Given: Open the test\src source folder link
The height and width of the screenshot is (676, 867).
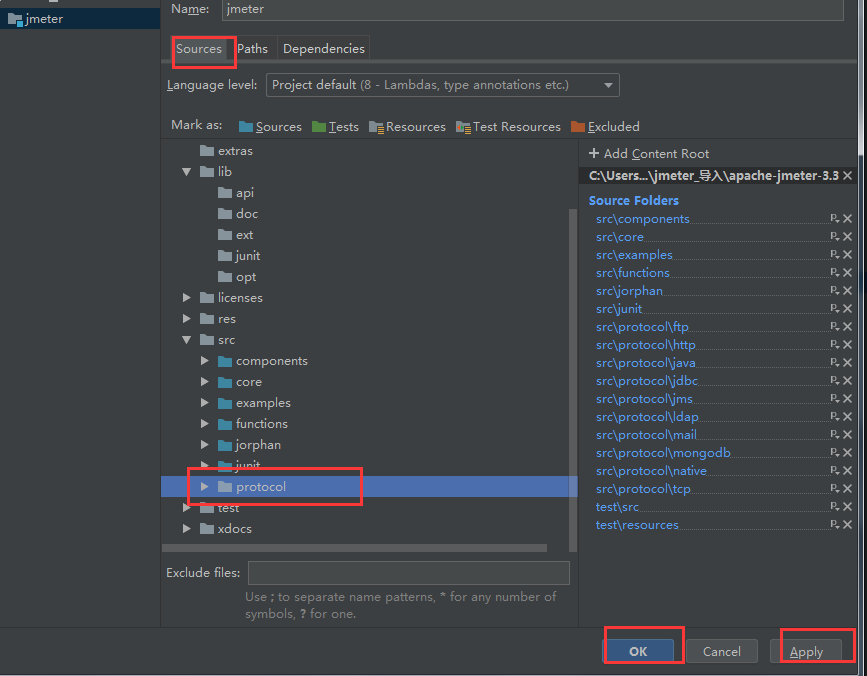Looking at the screenshot, I should click(617, 507).
